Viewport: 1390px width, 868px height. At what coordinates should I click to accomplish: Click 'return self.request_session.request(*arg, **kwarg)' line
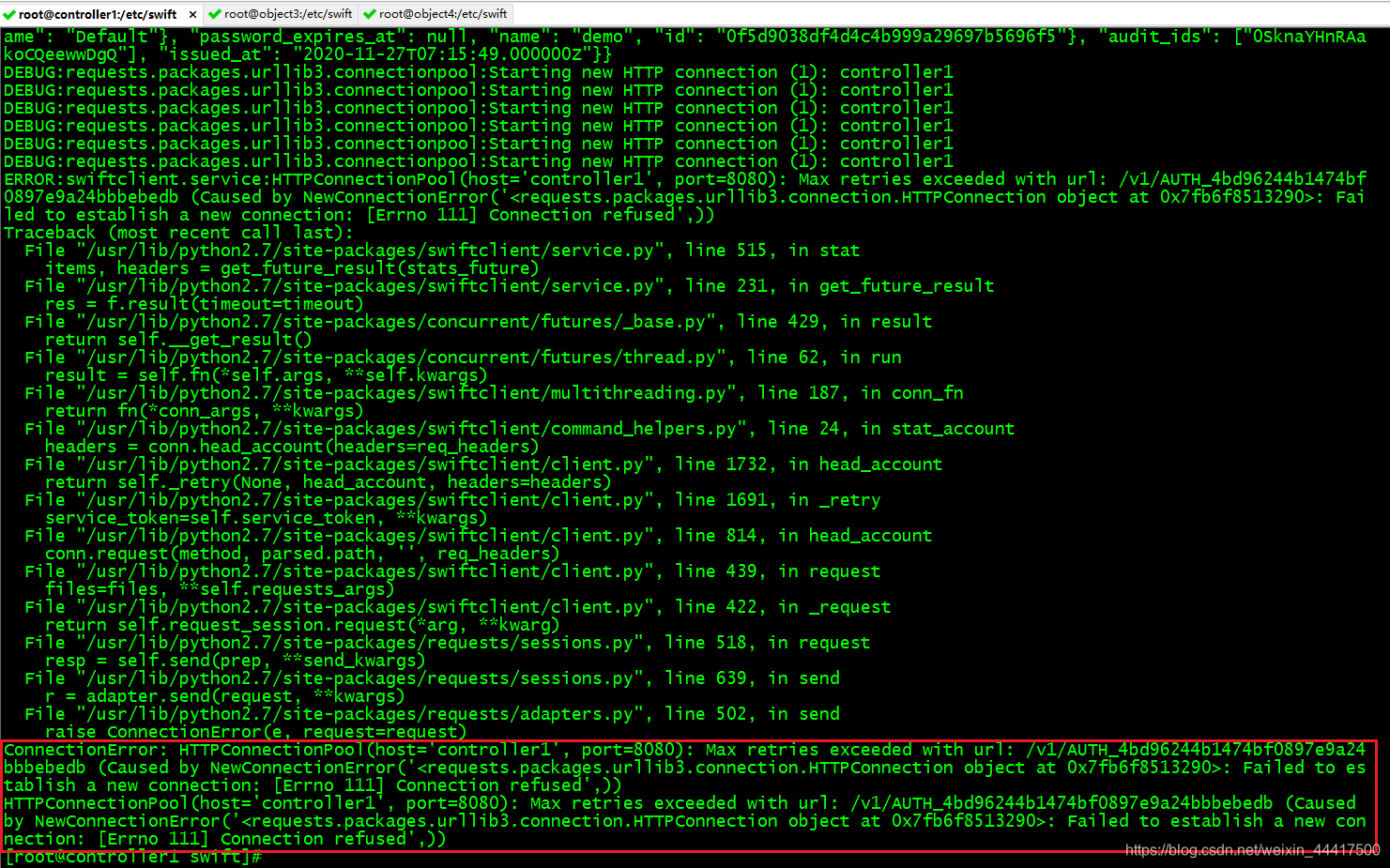(x=302, y=625)
